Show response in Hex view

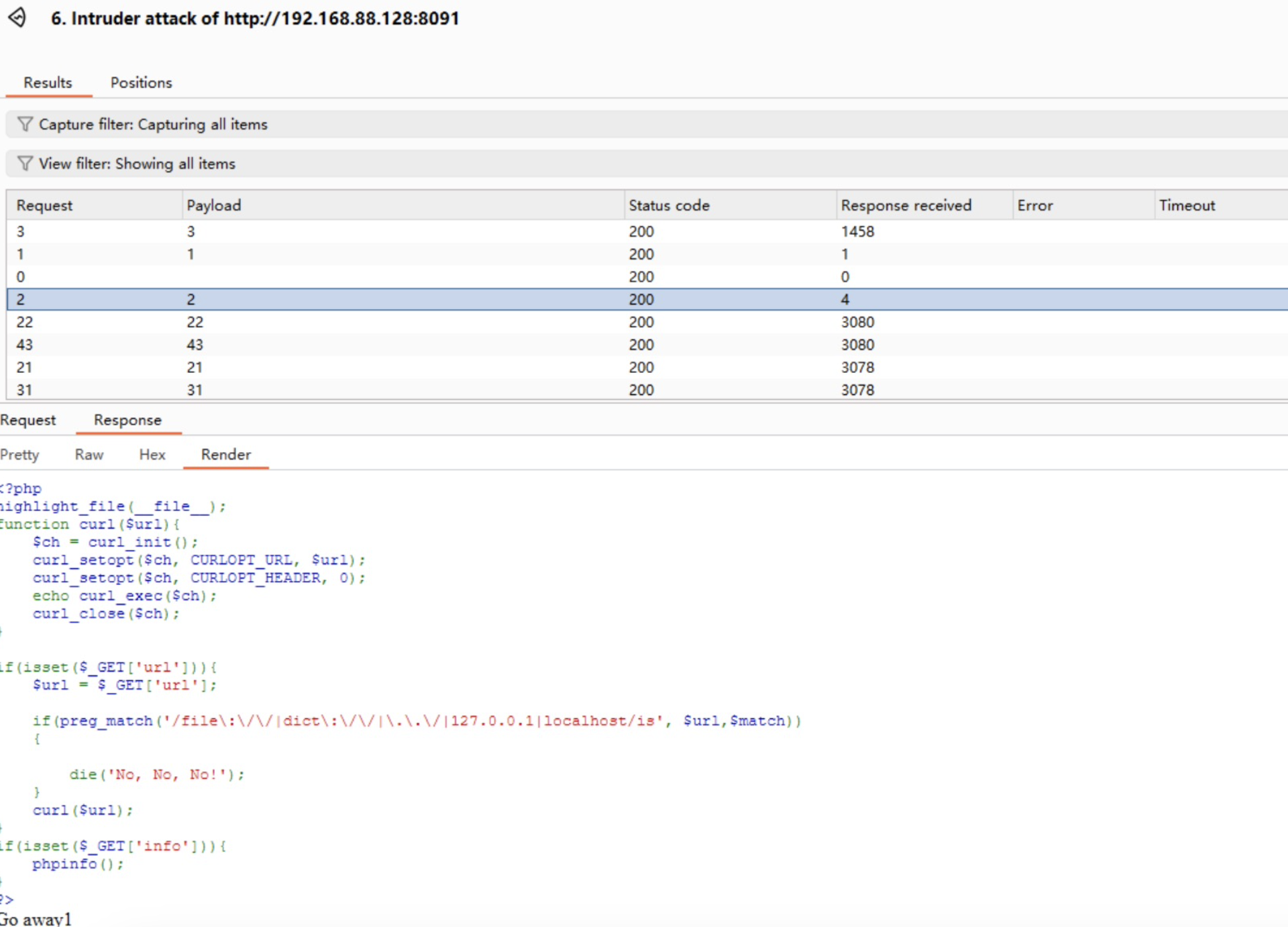pos(152,455)
